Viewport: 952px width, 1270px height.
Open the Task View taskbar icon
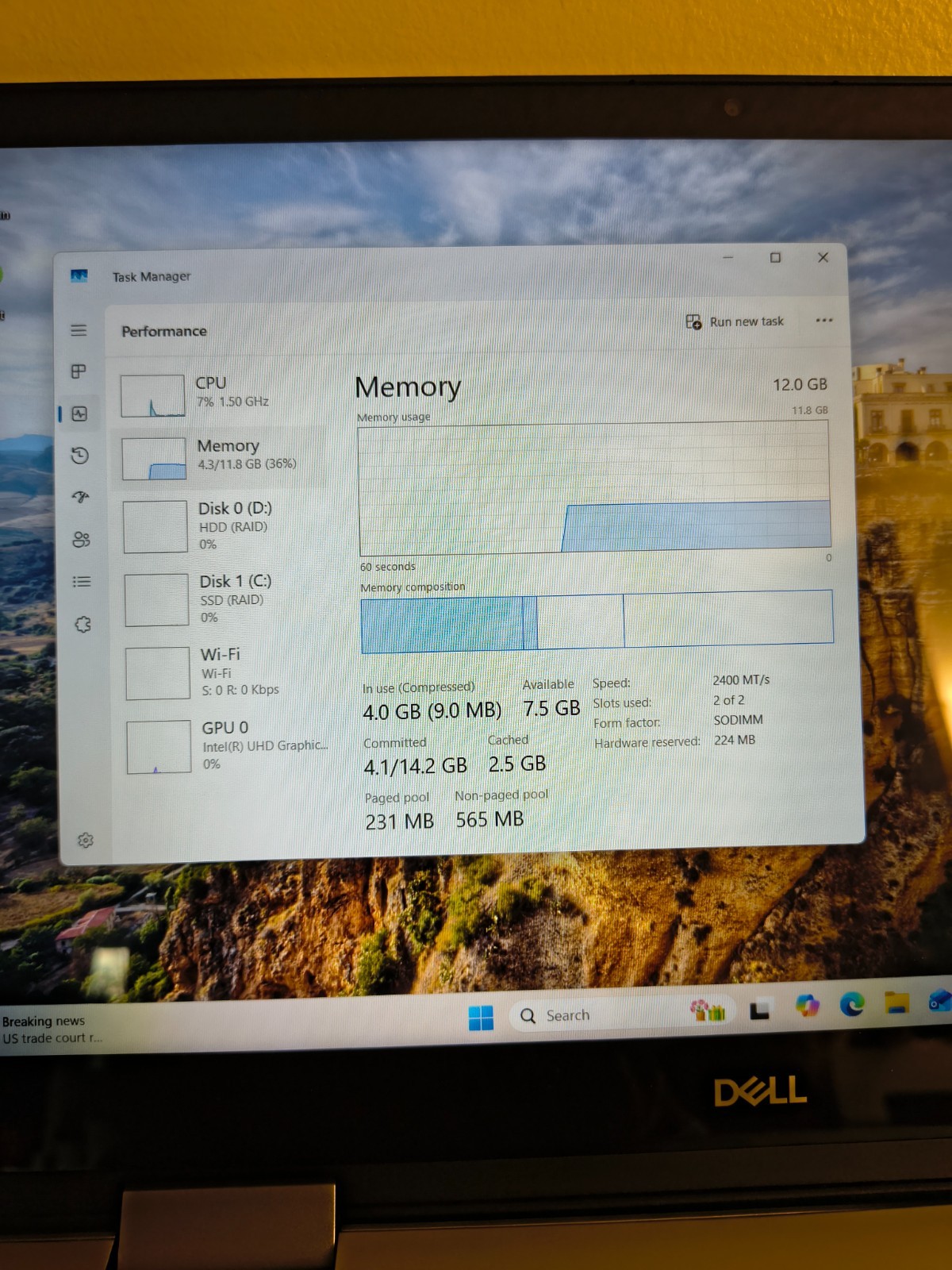click(x=760, y=1010)
